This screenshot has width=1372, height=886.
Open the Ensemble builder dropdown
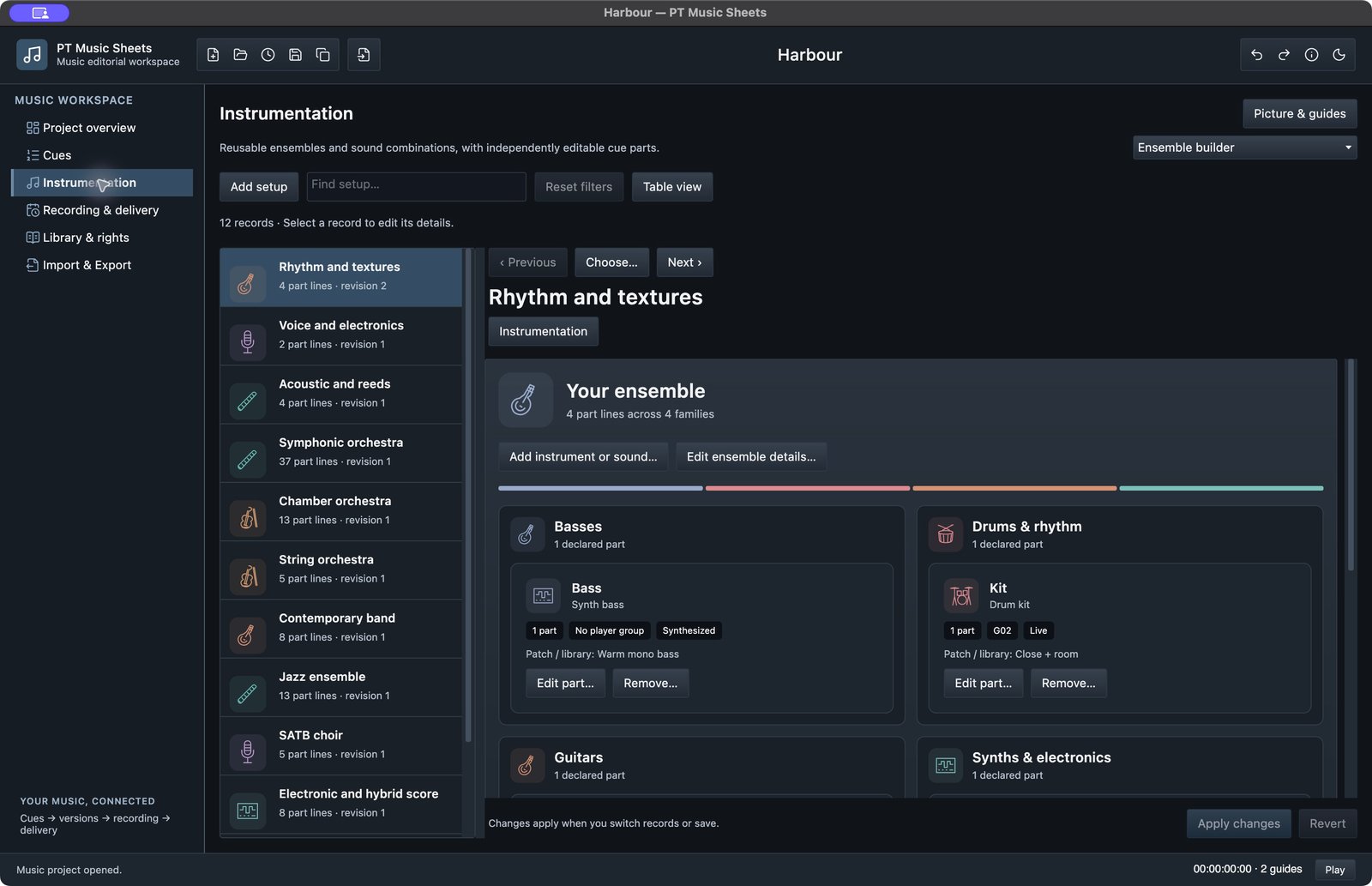(x=1244, y=148)
